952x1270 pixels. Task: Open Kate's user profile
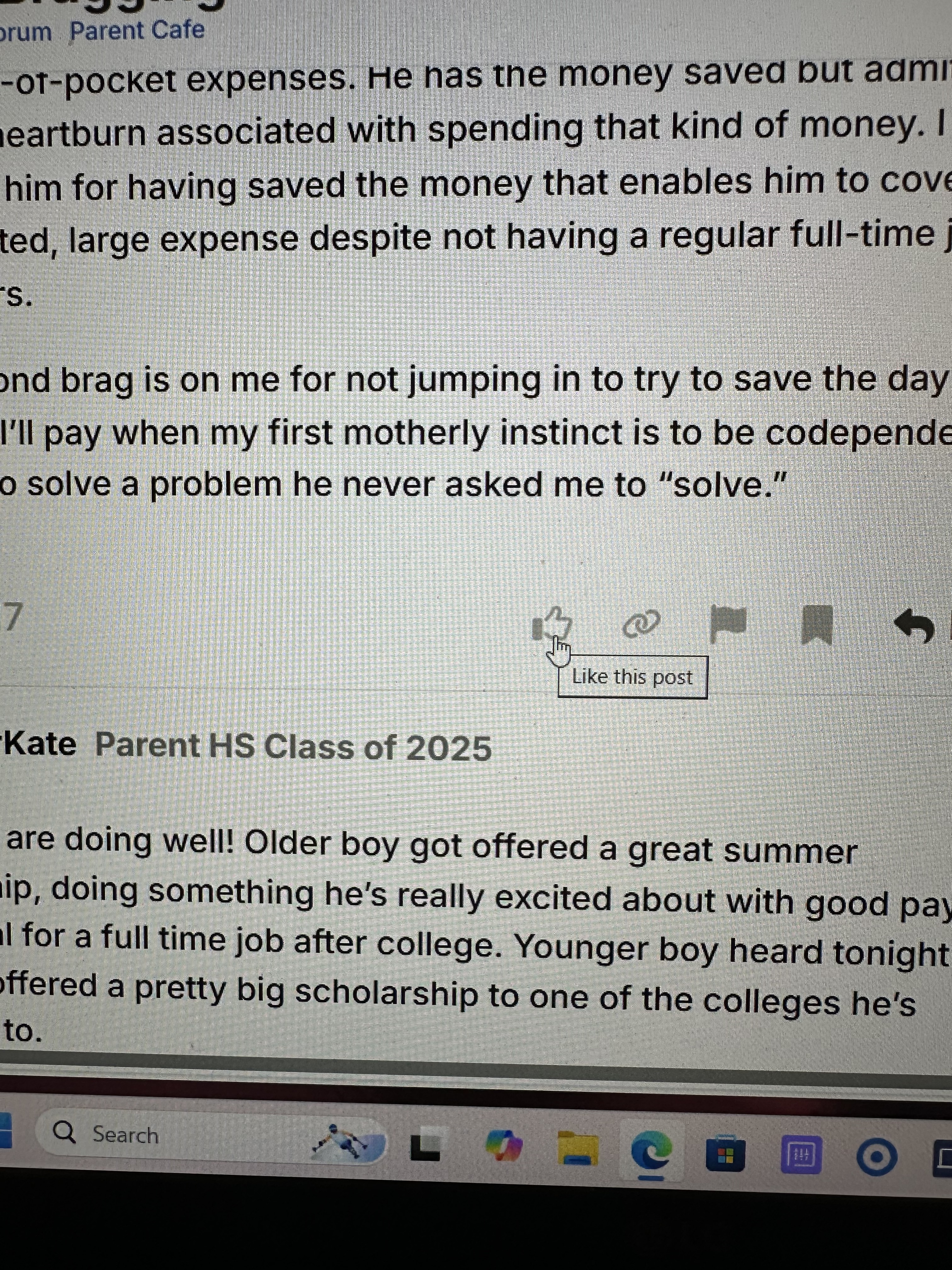tap(39, 745)
